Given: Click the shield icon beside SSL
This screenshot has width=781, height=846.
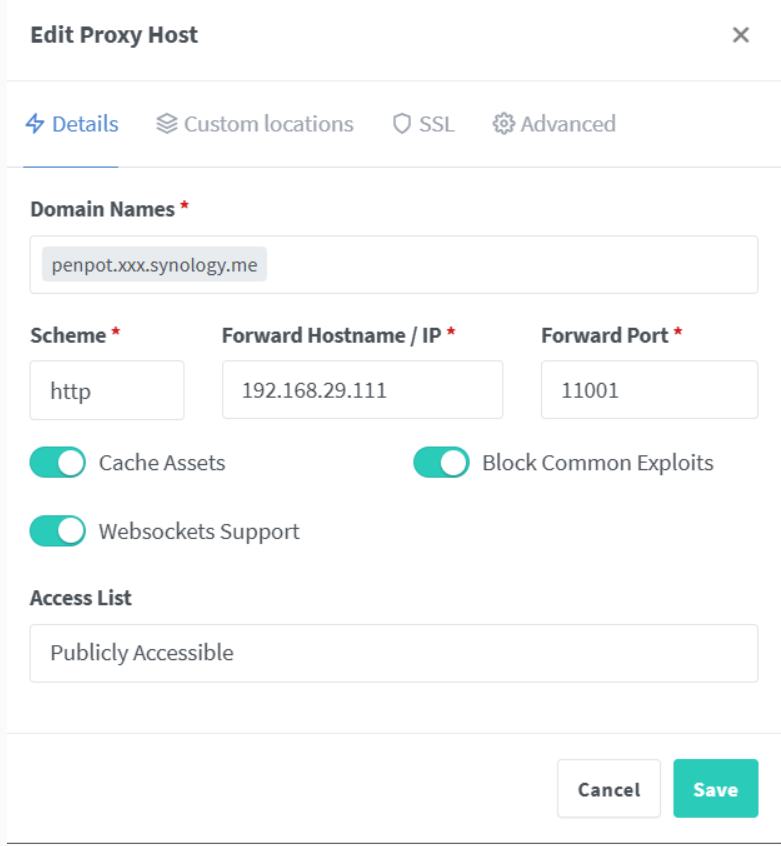Looking at the screenshot, I should tap(402, 124).
